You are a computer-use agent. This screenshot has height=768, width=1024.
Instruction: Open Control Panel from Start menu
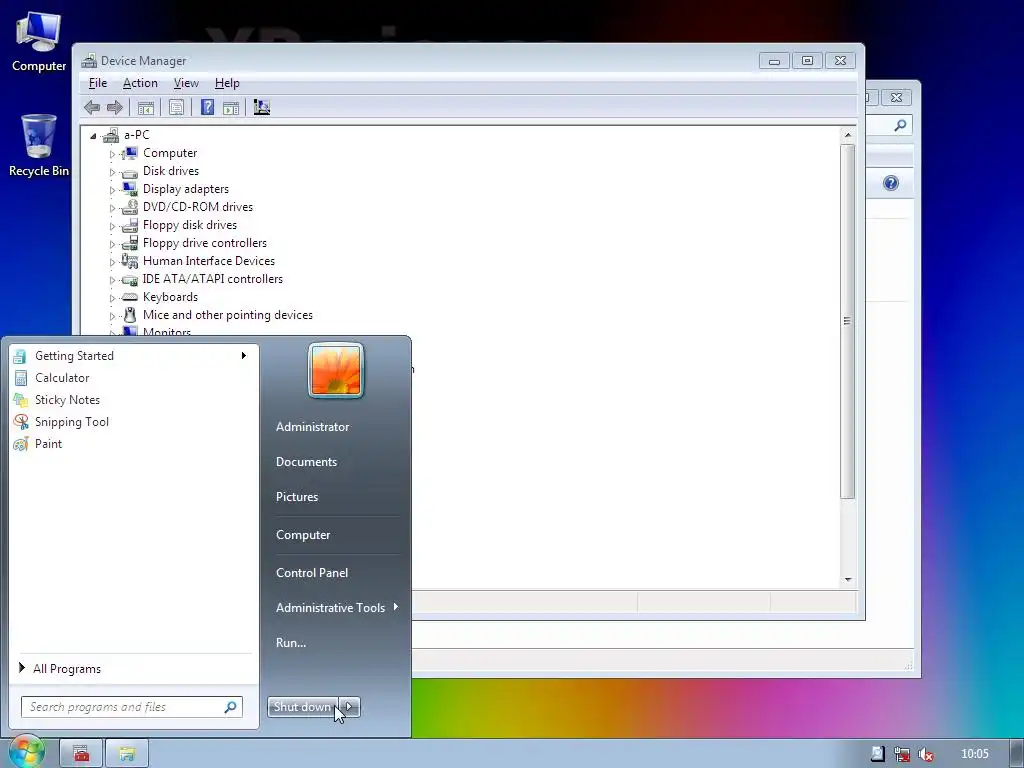[312, 573]
